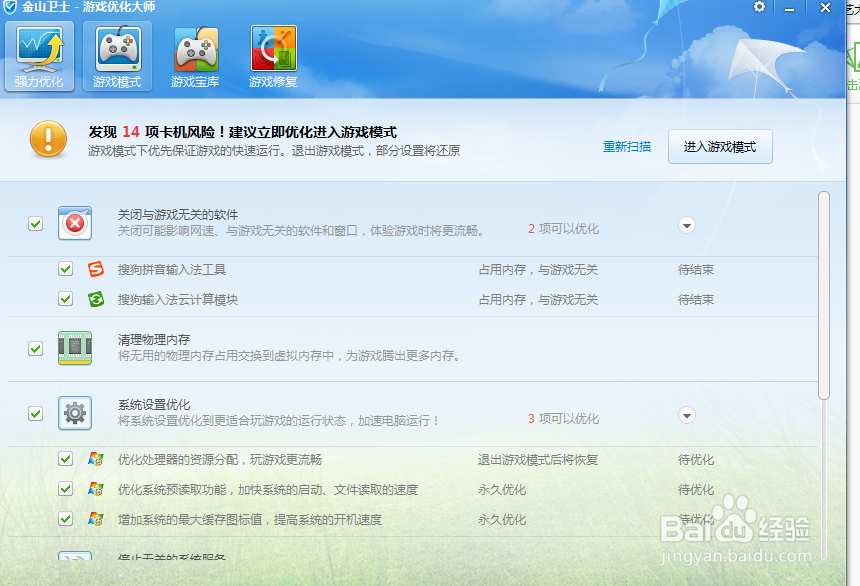This screenshot has width=860, height=586.
Task: Click 待优化 status of 优化处理器的资源分配
Action: coord(696,459)
